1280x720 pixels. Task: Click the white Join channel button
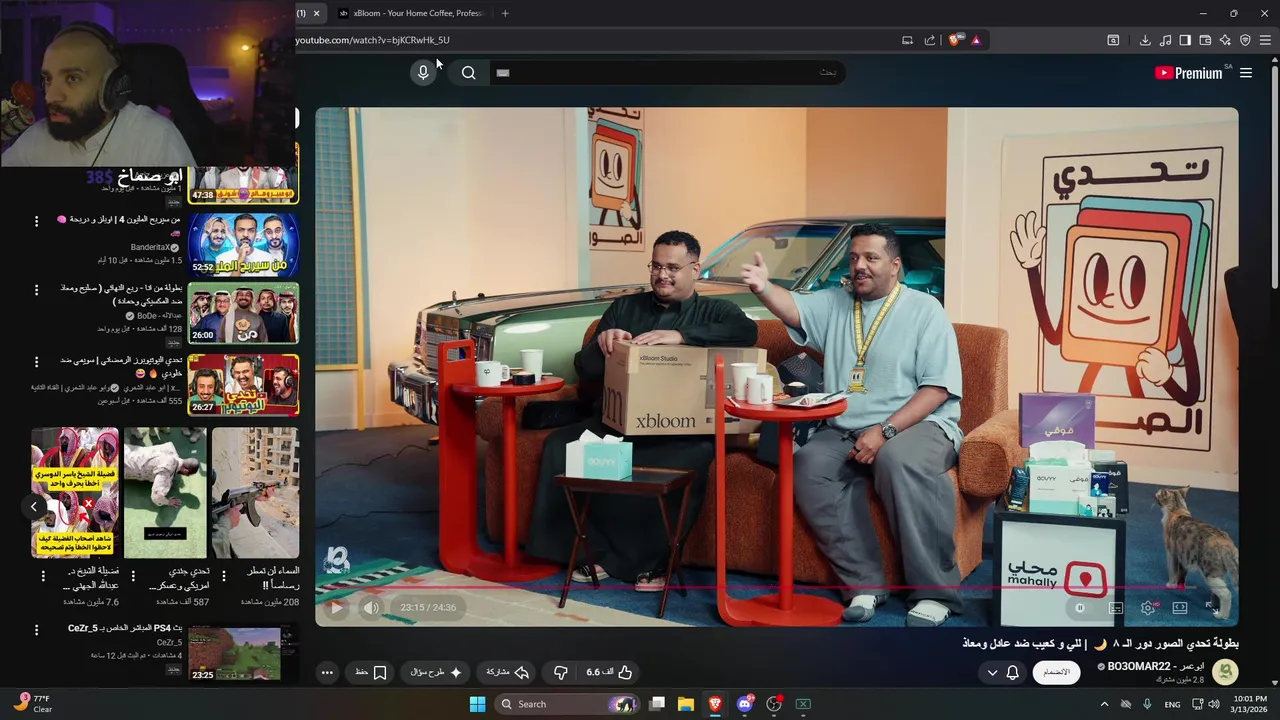[1056, 672]
